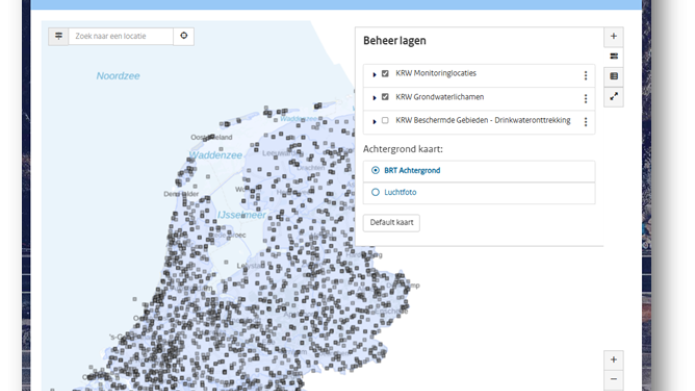Click the plus icon beside Beheer lagen
The width and height of the screenshot is (695, 391).
click(613, 36)
